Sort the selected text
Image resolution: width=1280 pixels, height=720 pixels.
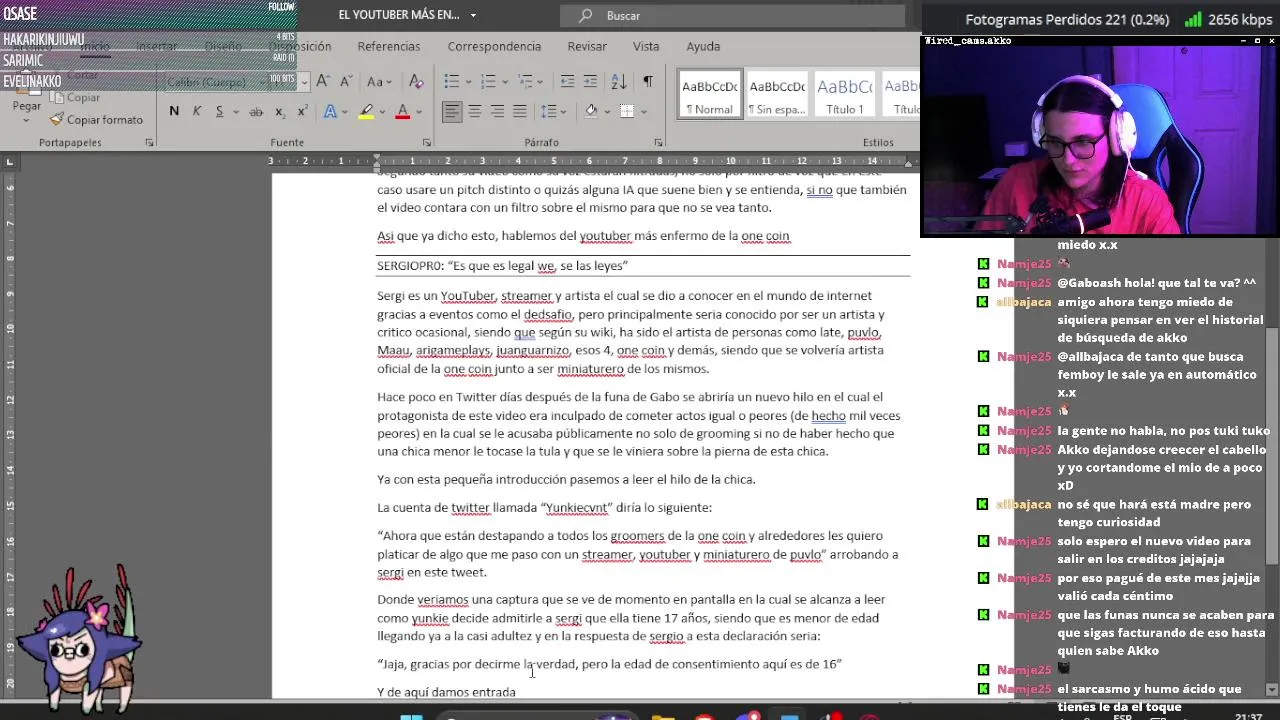tap(618, 81)
